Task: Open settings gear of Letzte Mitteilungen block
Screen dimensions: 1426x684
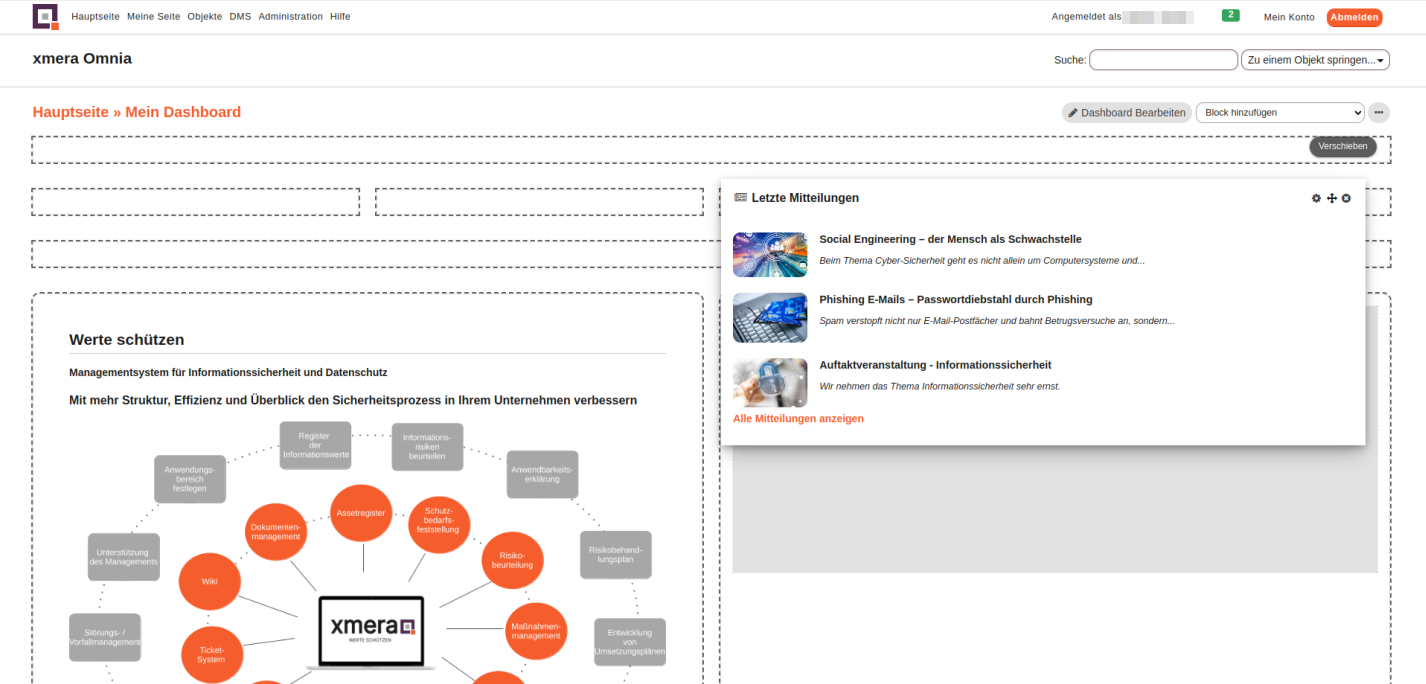Action: click(1316, 199)
